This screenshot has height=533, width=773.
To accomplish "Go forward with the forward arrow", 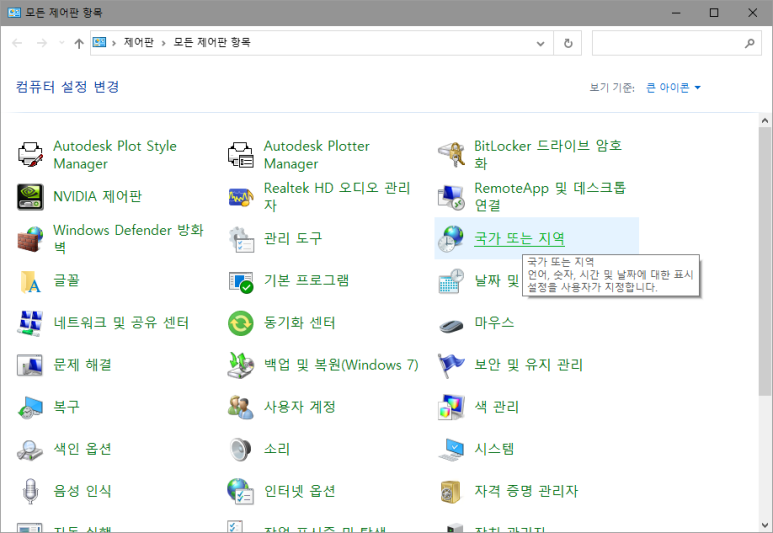I will coord(42,43).
